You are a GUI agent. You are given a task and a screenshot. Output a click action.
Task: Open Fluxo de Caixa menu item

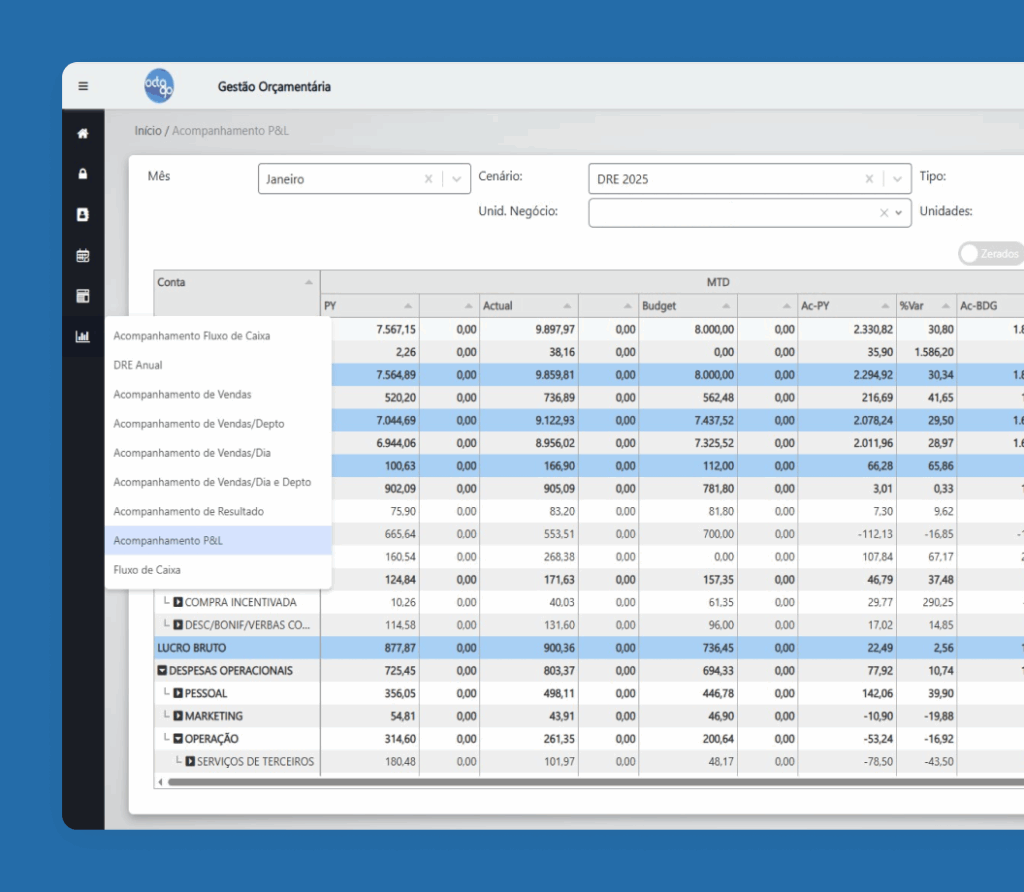(147, 570)
